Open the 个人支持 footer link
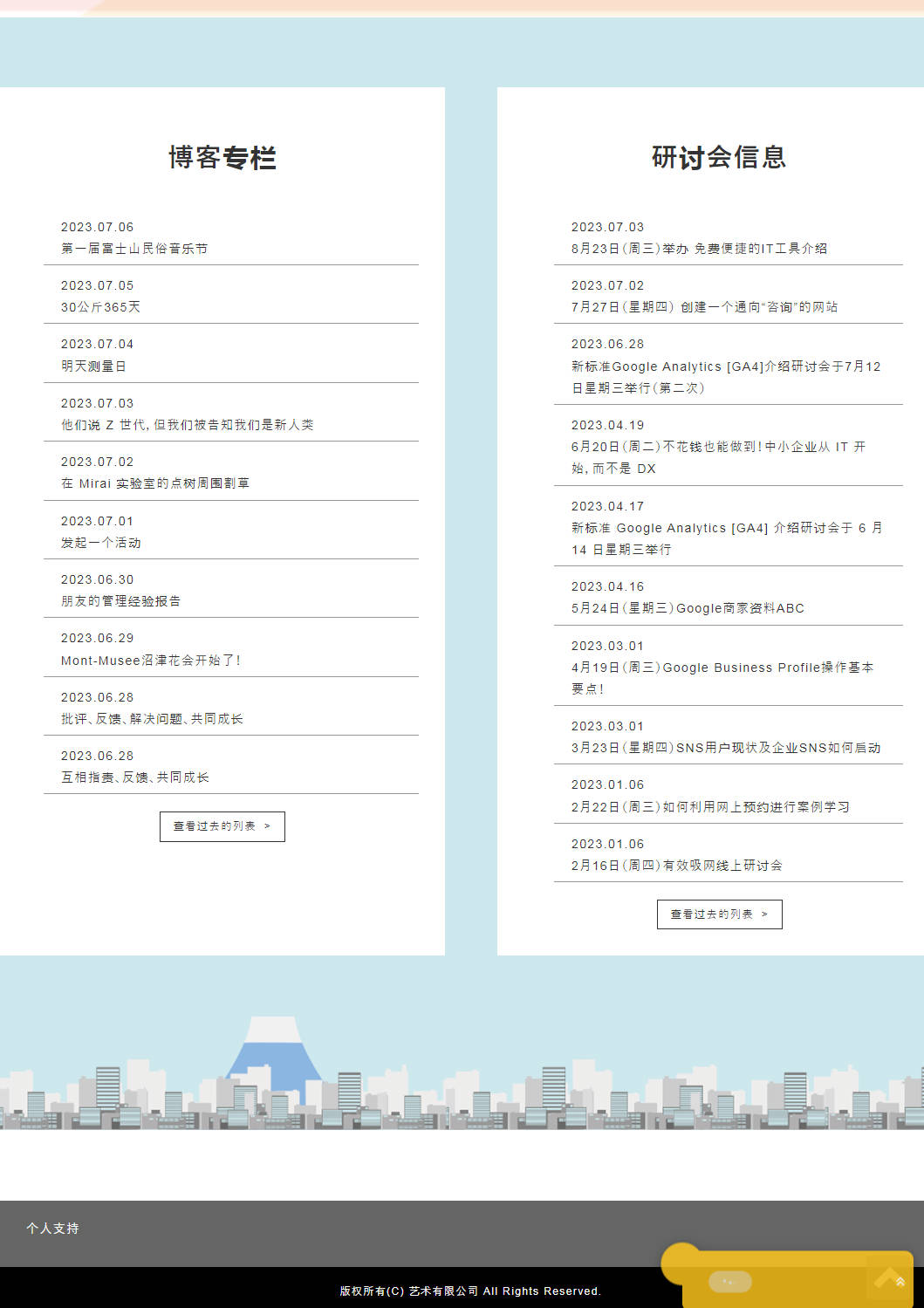The width and height of the screenshot is (924, 1308). 52,1228
